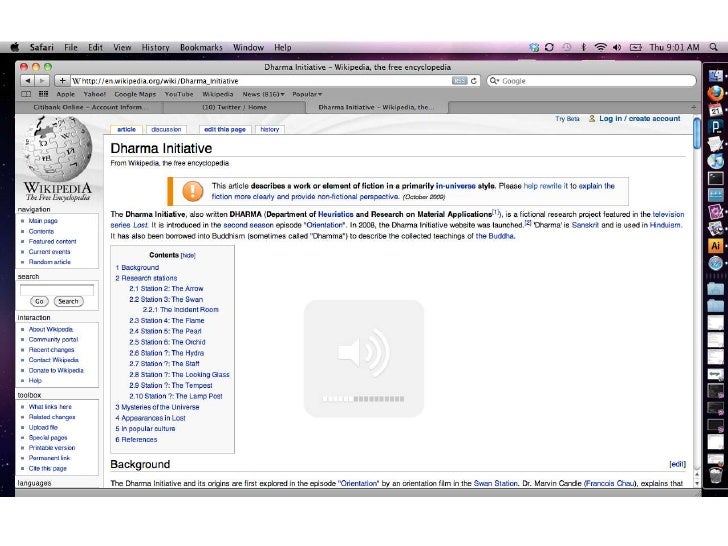The width and height of the screenshot is (728, 546).
Task: Open Terminal from the Dock
Action: [x=715, y=178]
